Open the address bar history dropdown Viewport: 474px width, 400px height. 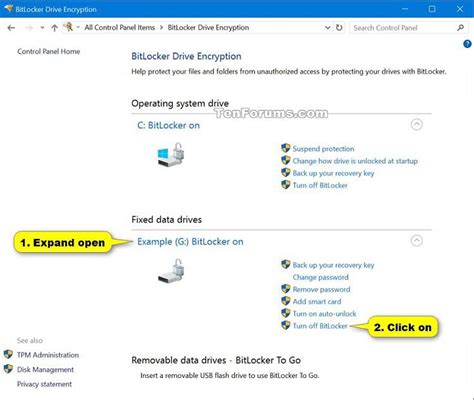point(328,28)
